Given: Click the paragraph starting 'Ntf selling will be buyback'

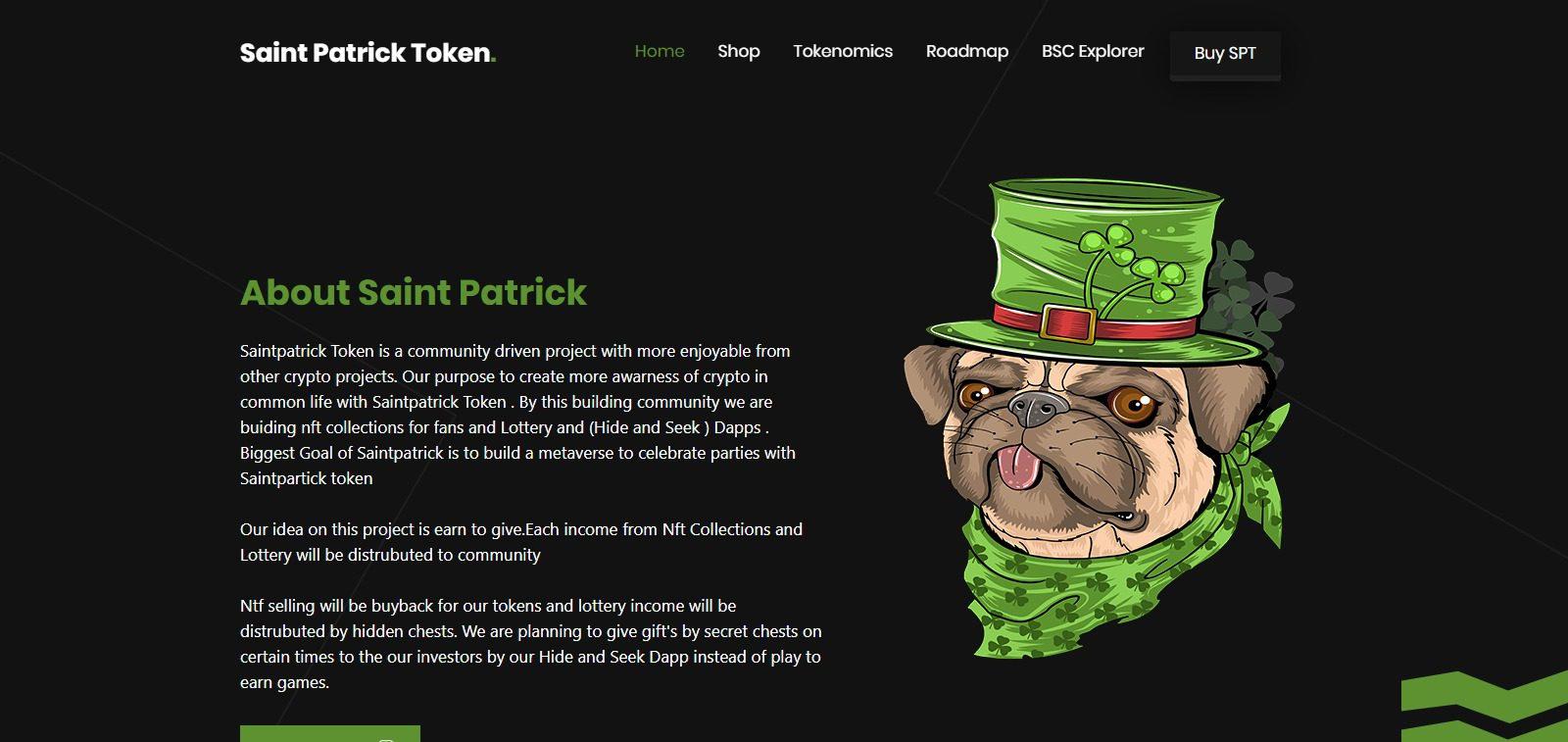Looking at the screenshot, I should [530, 644].
